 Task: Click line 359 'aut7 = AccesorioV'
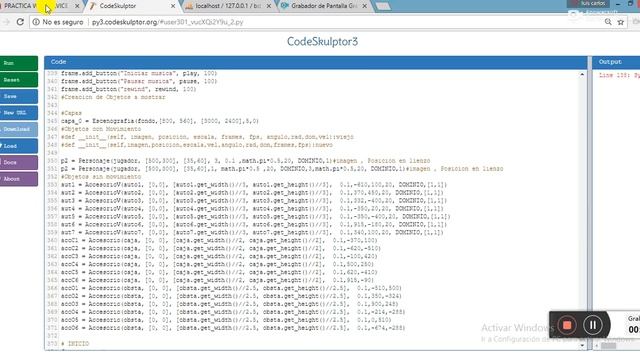coord(252,233)
